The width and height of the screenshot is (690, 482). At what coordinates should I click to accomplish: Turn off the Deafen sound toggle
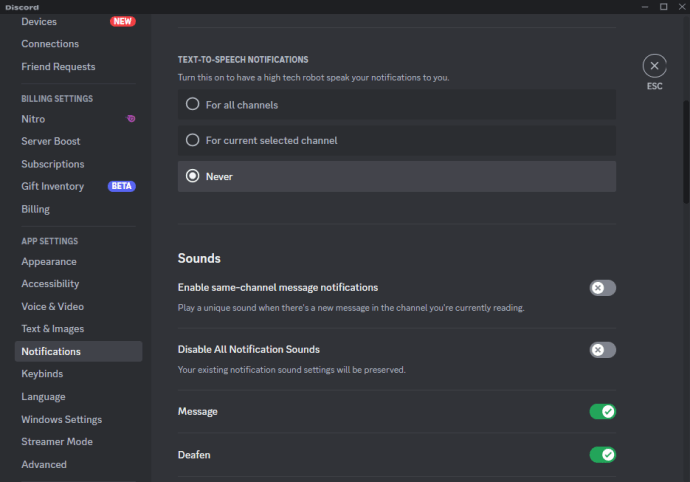(x=602, y=455)
